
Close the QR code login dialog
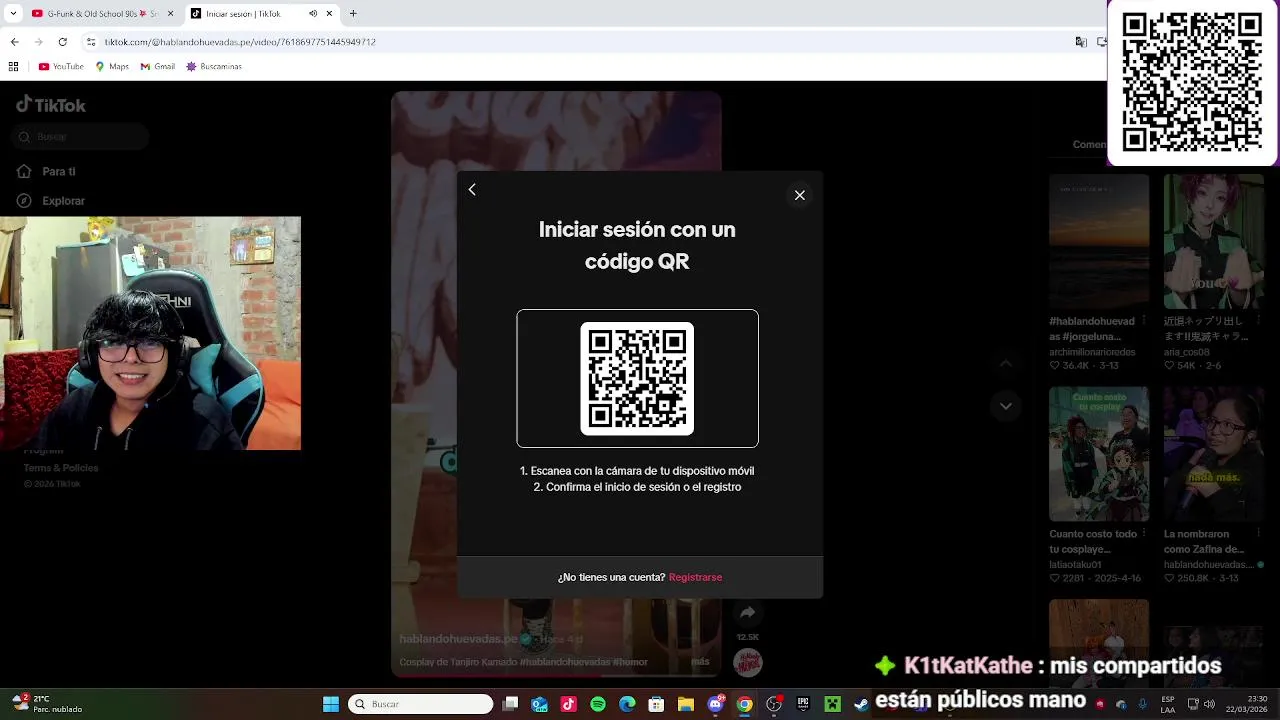coord(800,195)
